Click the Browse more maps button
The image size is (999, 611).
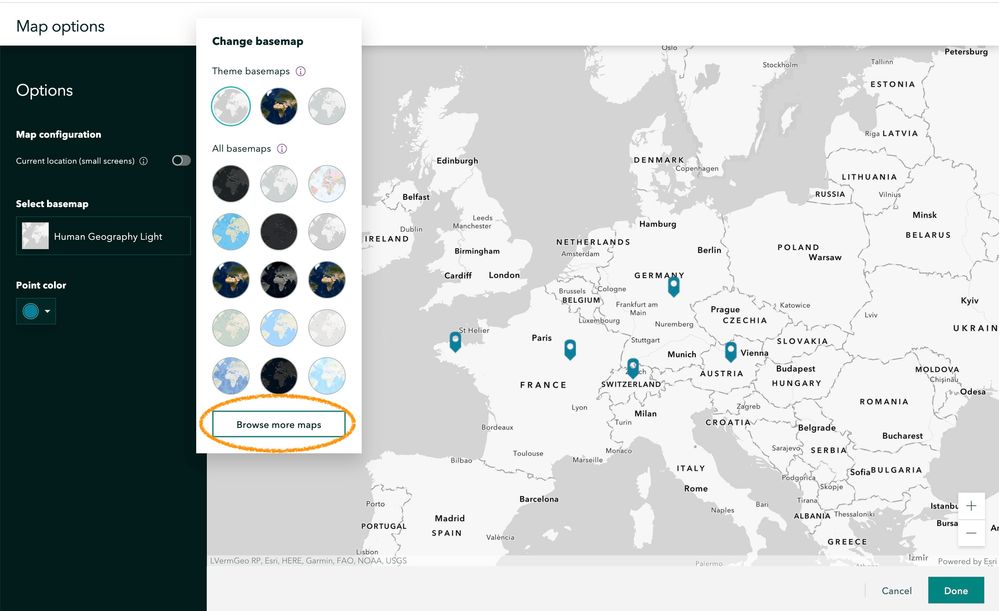[x=278, y=424]
